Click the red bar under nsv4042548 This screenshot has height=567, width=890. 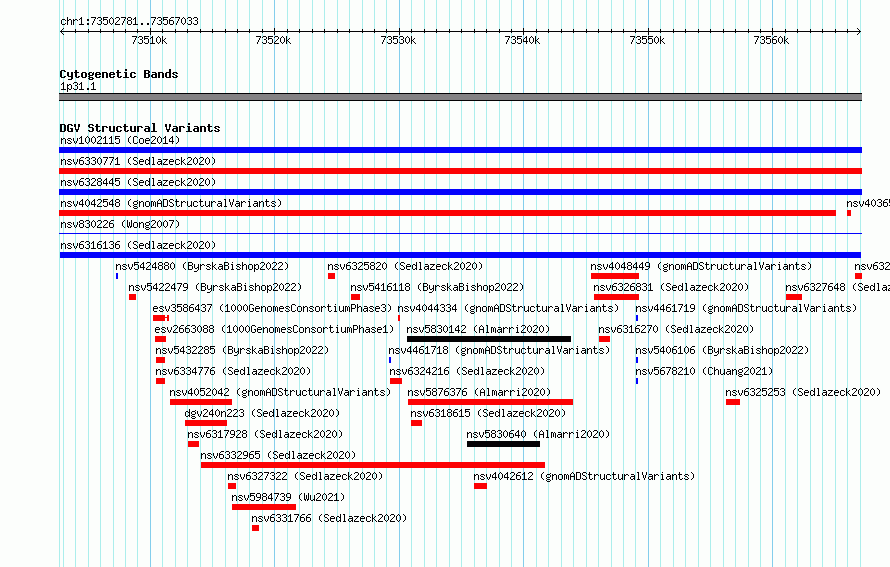447,213
